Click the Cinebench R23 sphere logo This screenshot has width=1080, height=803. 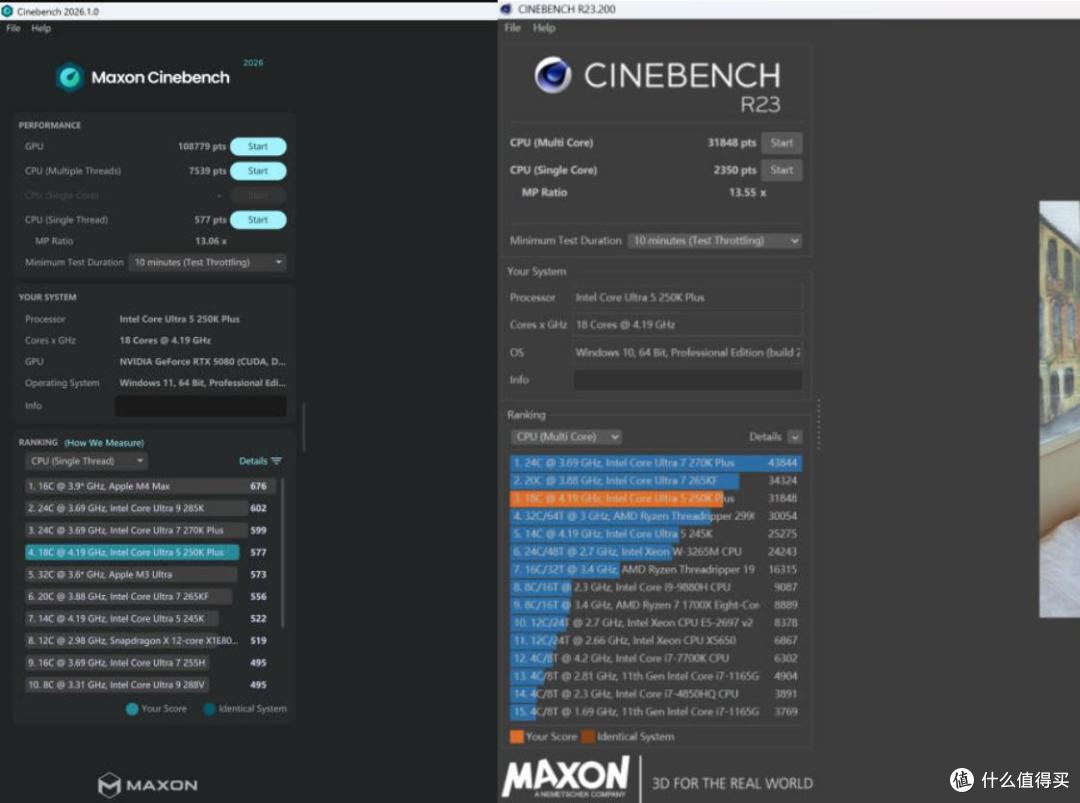pos(552,75)
